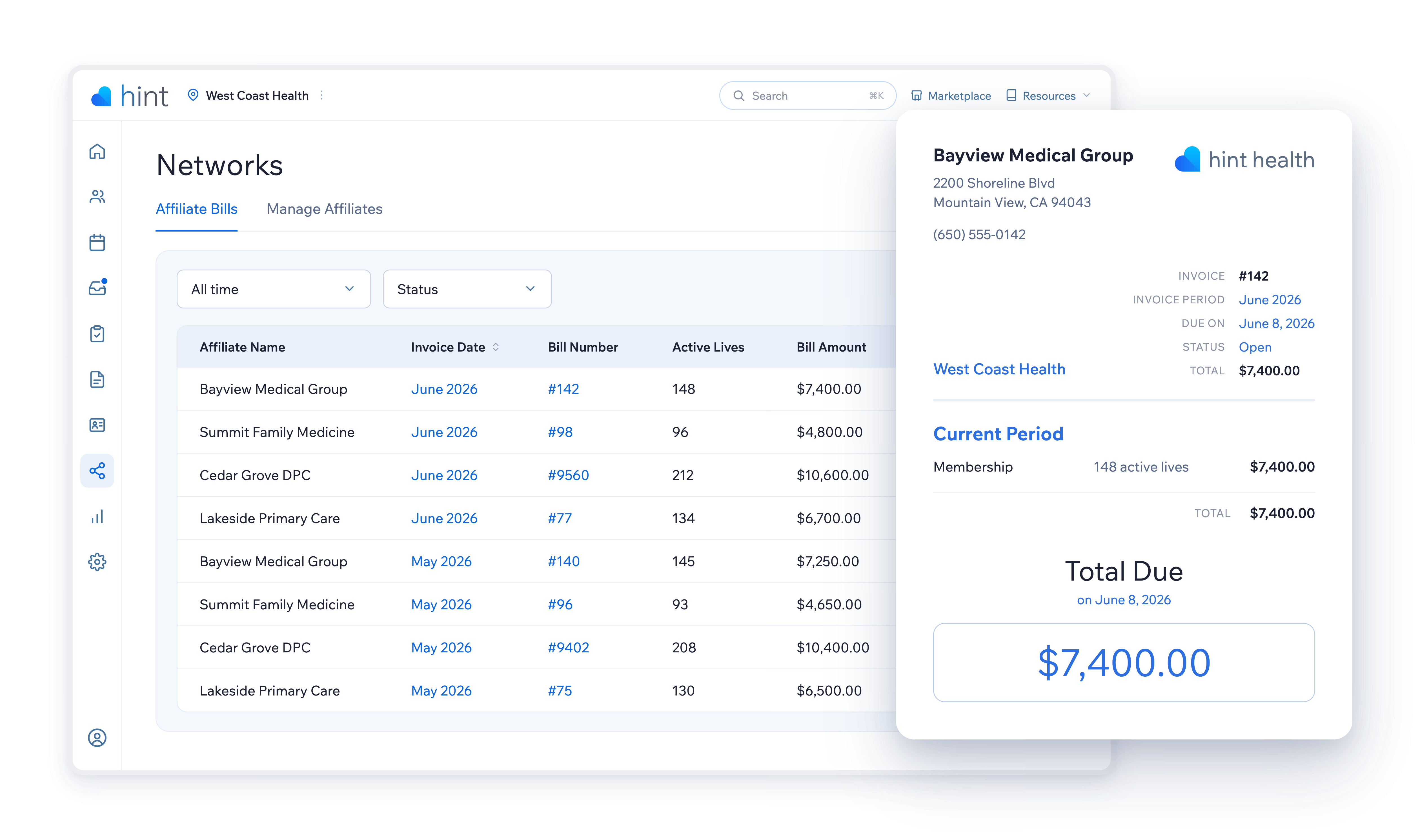This screenshot has width=1420, height=840.
Task: Click the search magnifier icon
Action: (x=738, y=96)
